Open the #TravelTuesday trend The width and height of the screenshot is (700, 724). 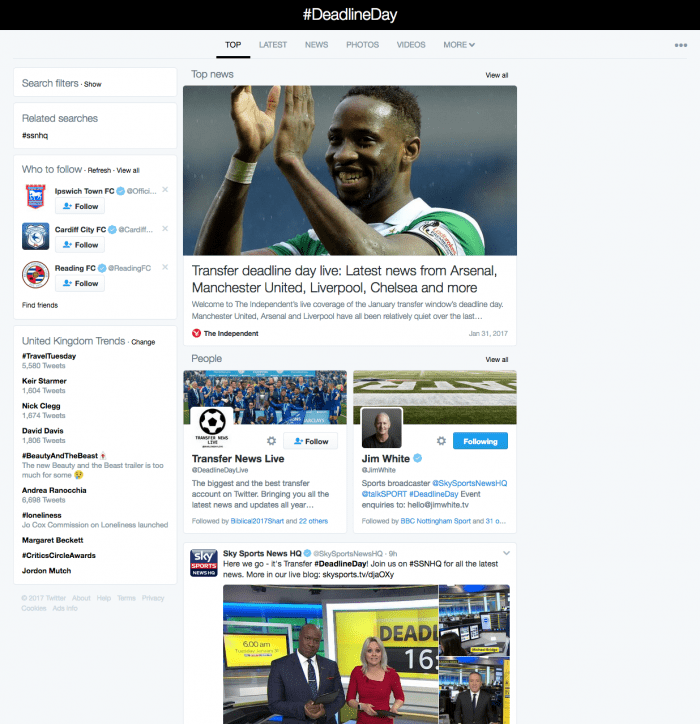click(49, 356)
